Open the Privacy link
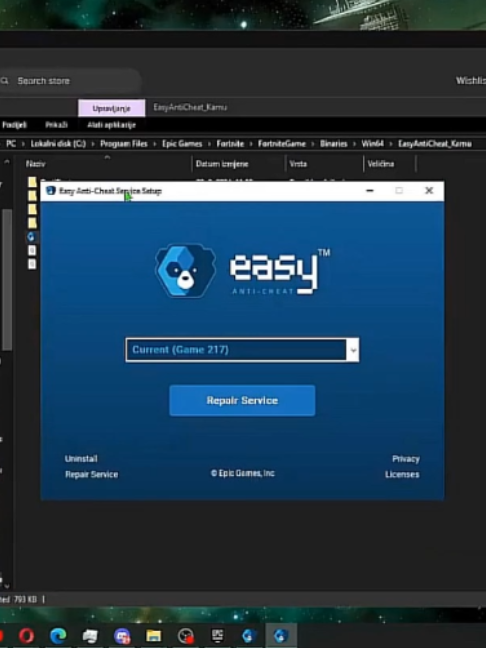This screenshot has width=486, height=648. pos(405,459)
